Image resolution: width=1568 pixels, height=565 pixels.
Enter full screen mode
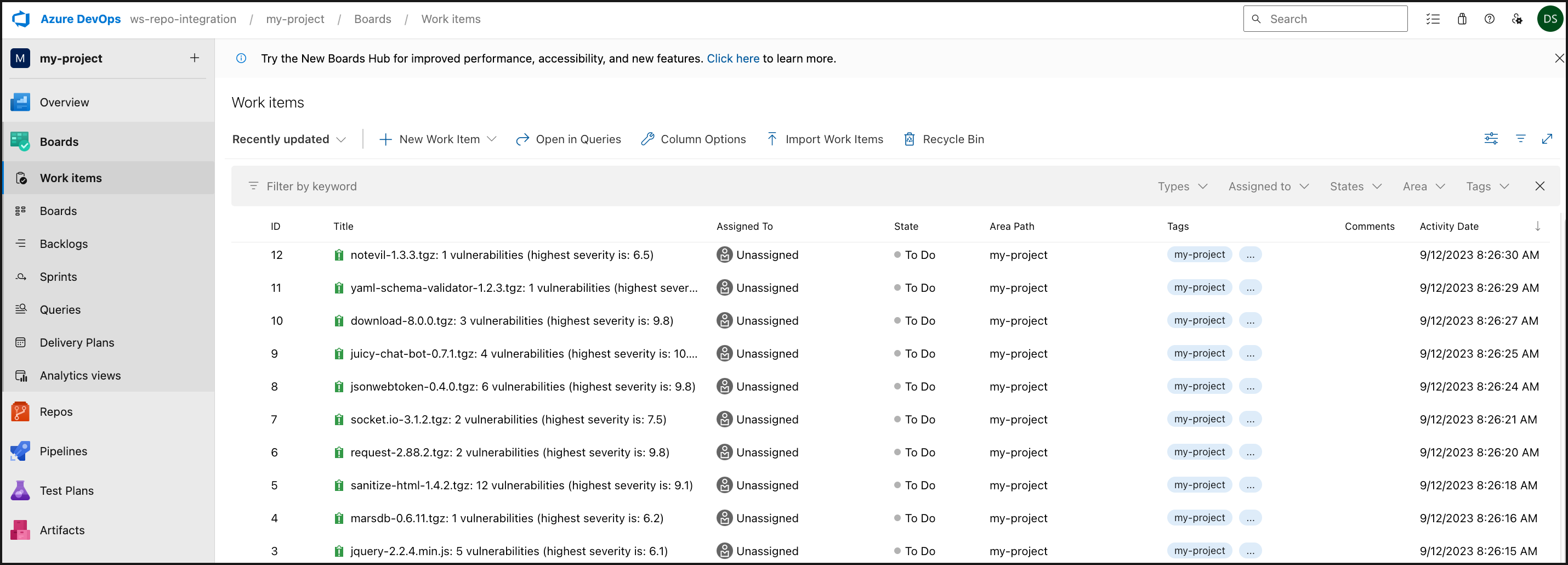tap(1547, 139)
